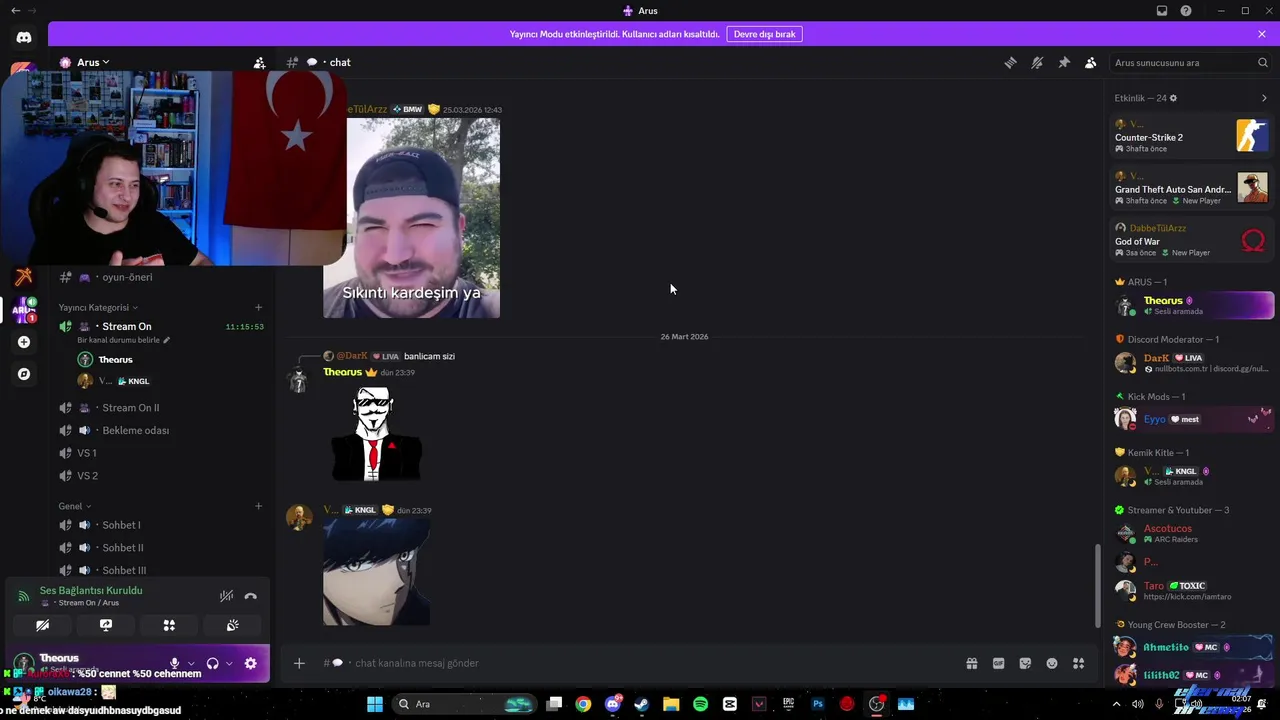
Task: Click Theorus username in chat message
Action: click(x=342, y=372)
